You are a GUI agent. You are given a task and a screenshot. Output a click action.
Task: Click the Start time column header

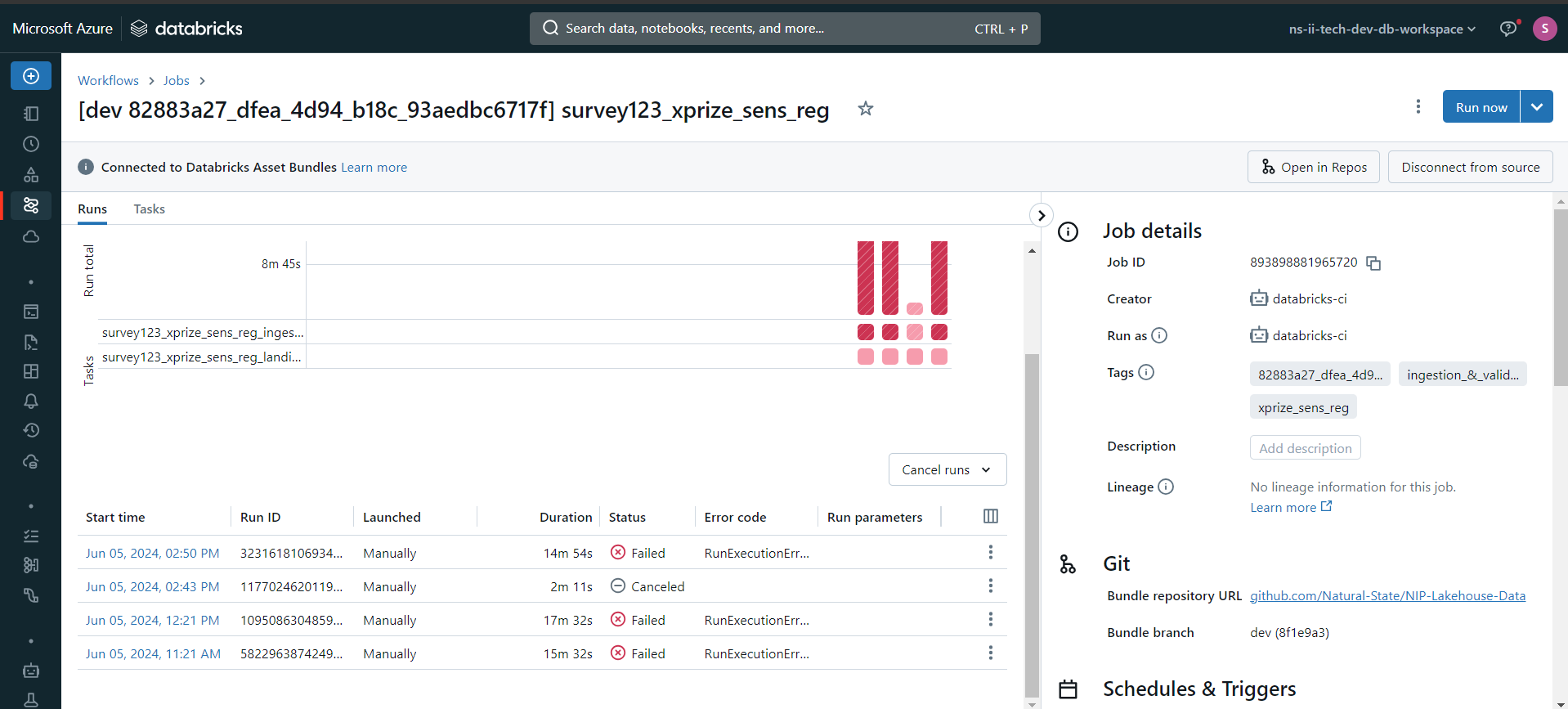tap(115, 518)
